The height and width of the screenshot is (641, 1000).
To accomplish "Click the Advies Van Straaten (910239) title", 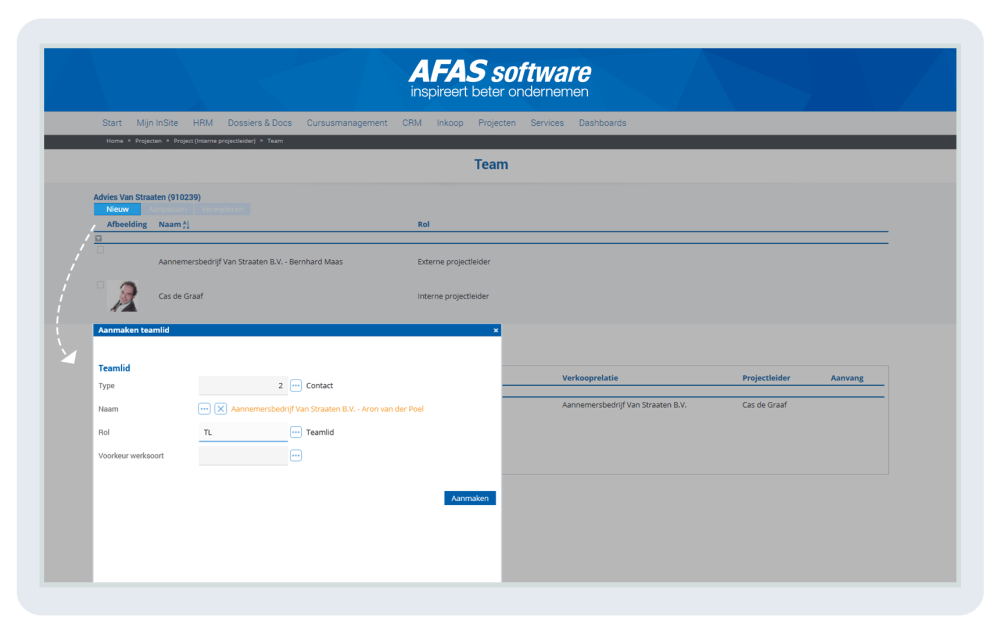I will 147,197.
